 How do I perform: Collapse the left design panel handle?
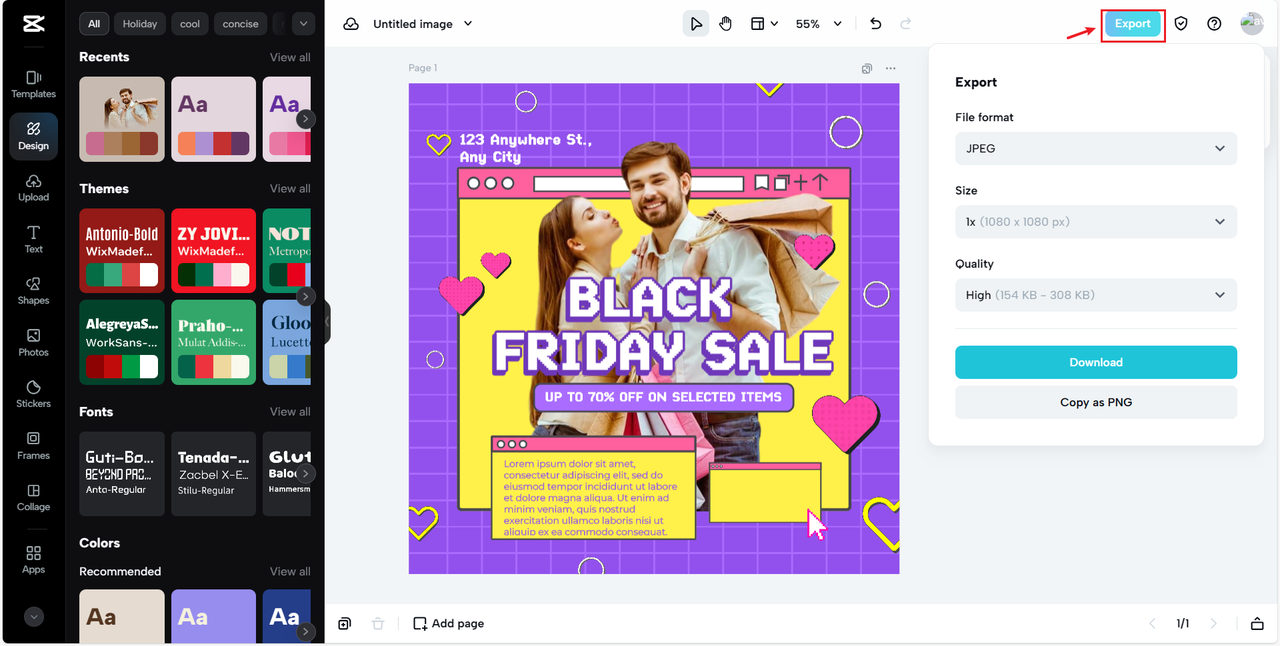coord(327,322)
